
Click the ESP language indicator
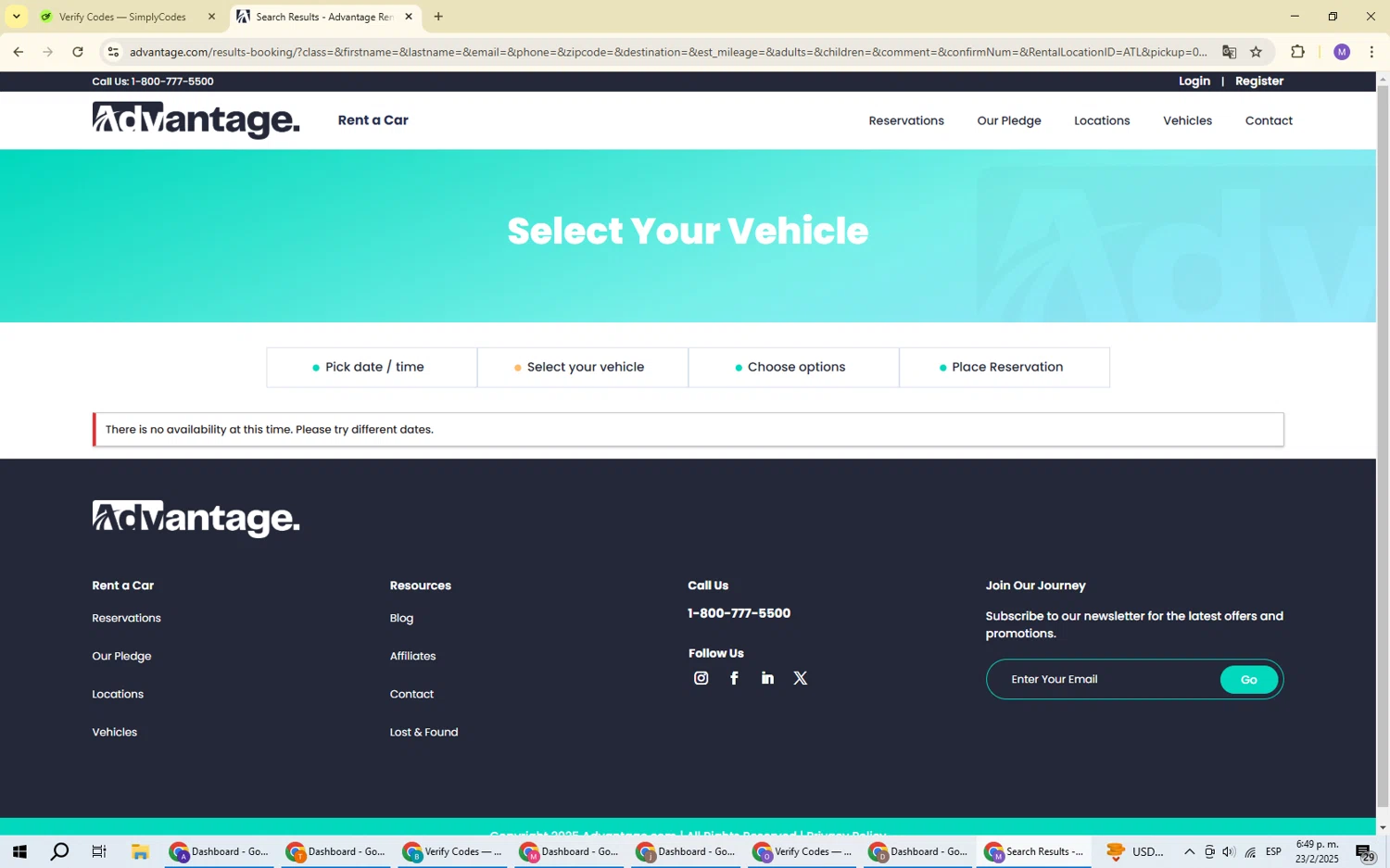(x=1274, y=851)
